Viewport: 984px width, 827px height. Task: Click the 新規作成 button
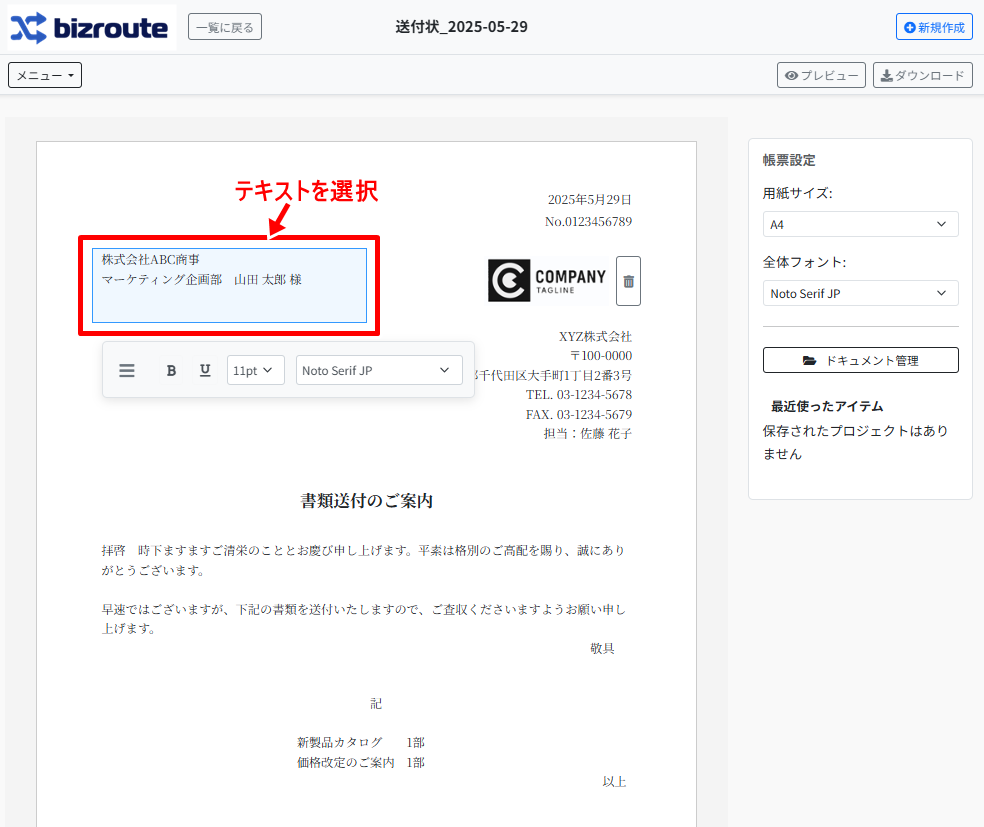pos(934,27)
